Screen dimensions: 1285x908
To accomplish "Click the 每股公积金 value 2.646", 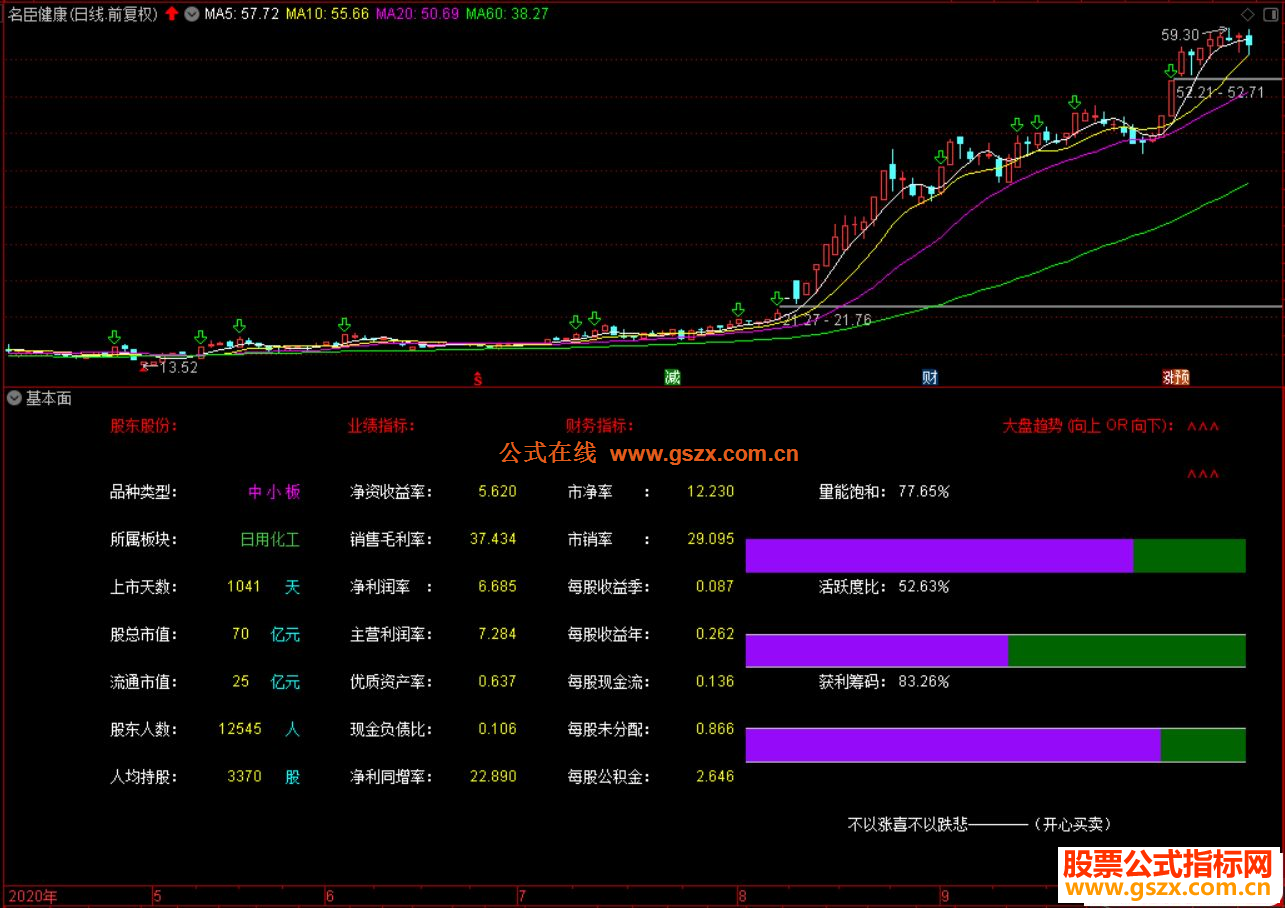I will tap(715, 776).
